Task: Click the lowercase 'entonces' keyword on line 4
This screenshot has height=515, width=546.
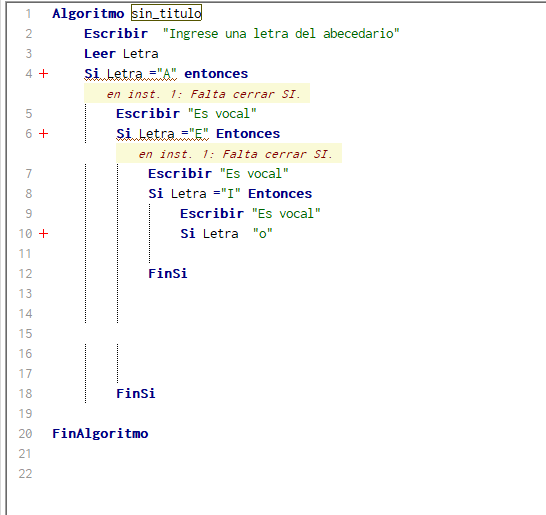Action: click(216, 74)
